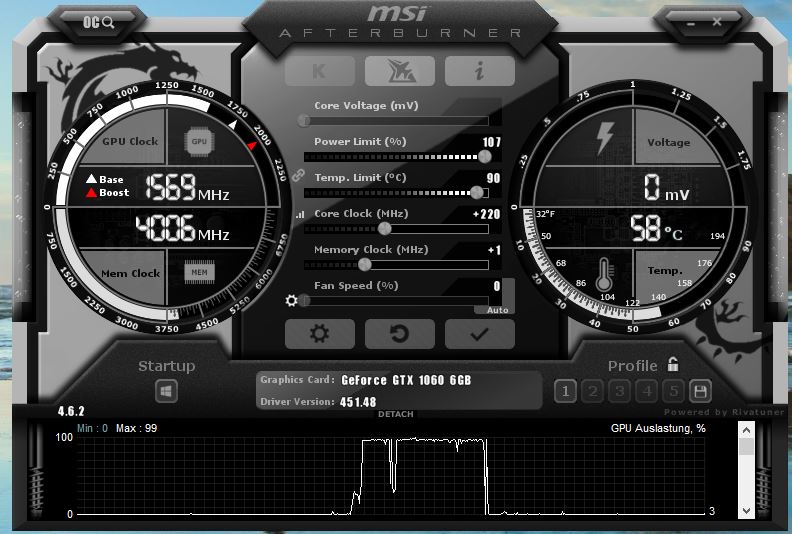Click the 0 mV voltage readout

point(666,187)
